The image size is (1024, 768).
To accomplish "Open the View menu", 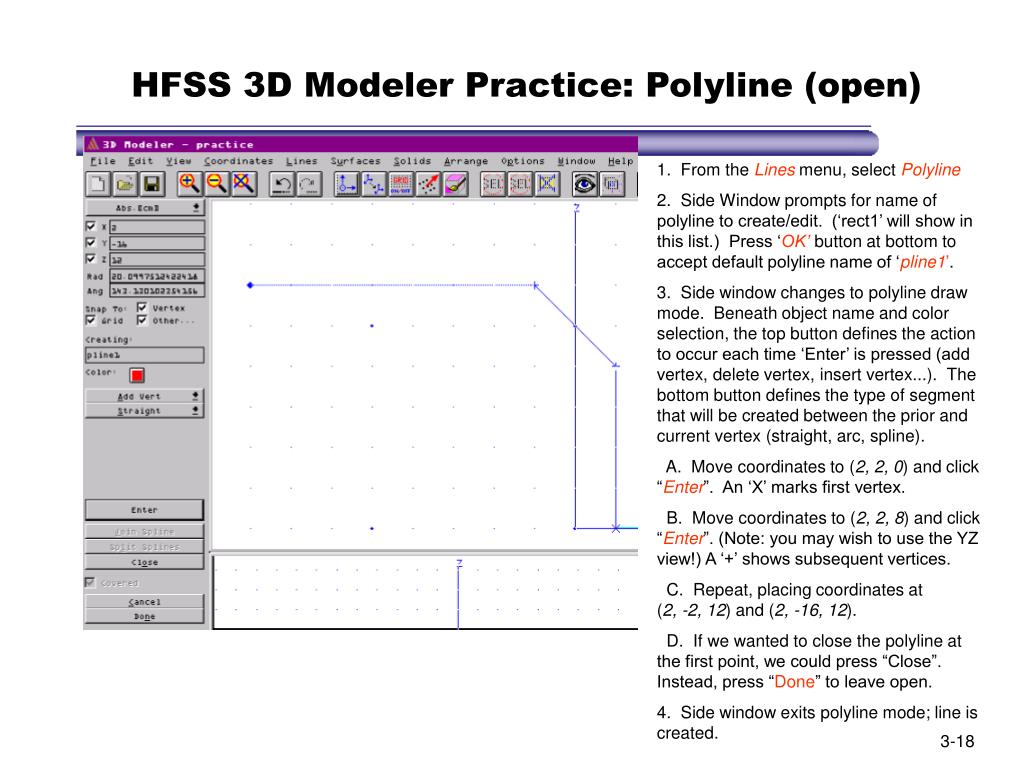I will [178, 161].
